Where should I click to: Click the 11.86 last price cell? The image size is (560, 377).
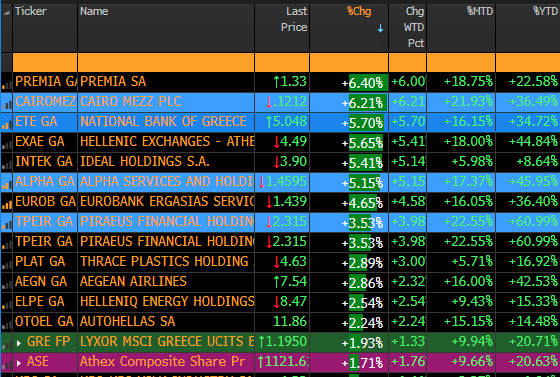[282, 322]
